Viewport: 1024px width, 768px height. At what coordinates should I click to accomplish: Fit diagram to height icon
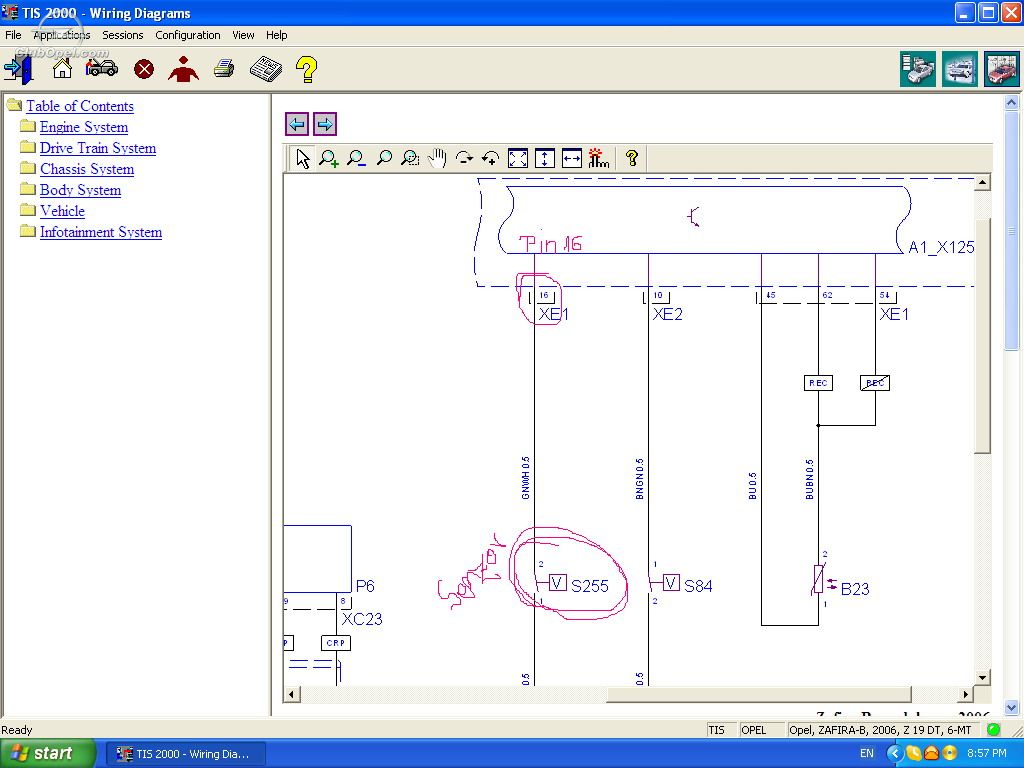(x=545, y=158)
